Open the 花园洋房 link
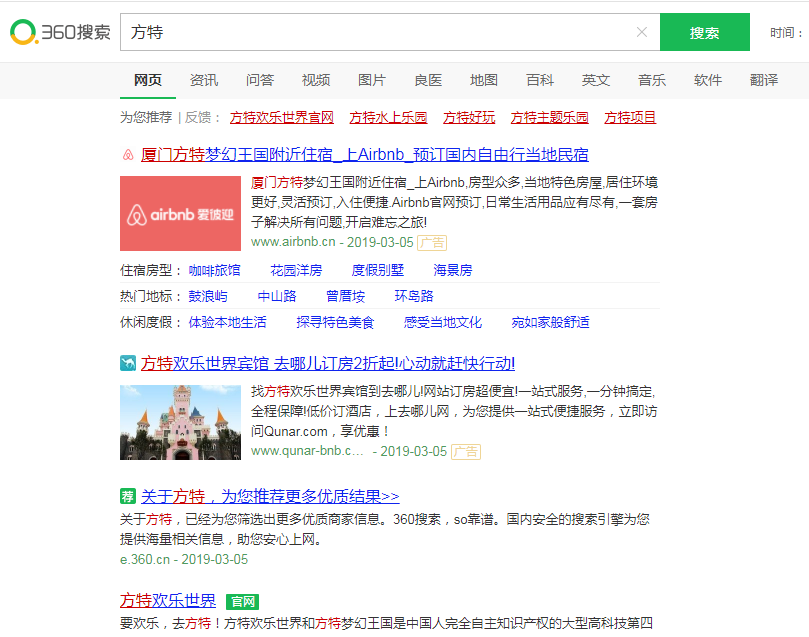Viewport: 809px width, 637px height. [296, 270]
